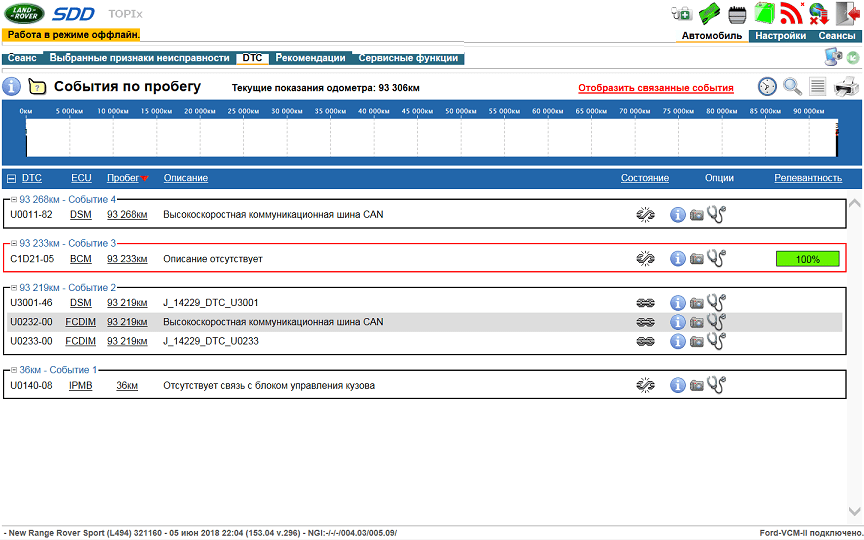This screenshot has width=864, height=540.
Task: Click the FCDIM link in U0233-00 row
Action: coord(80,342)
